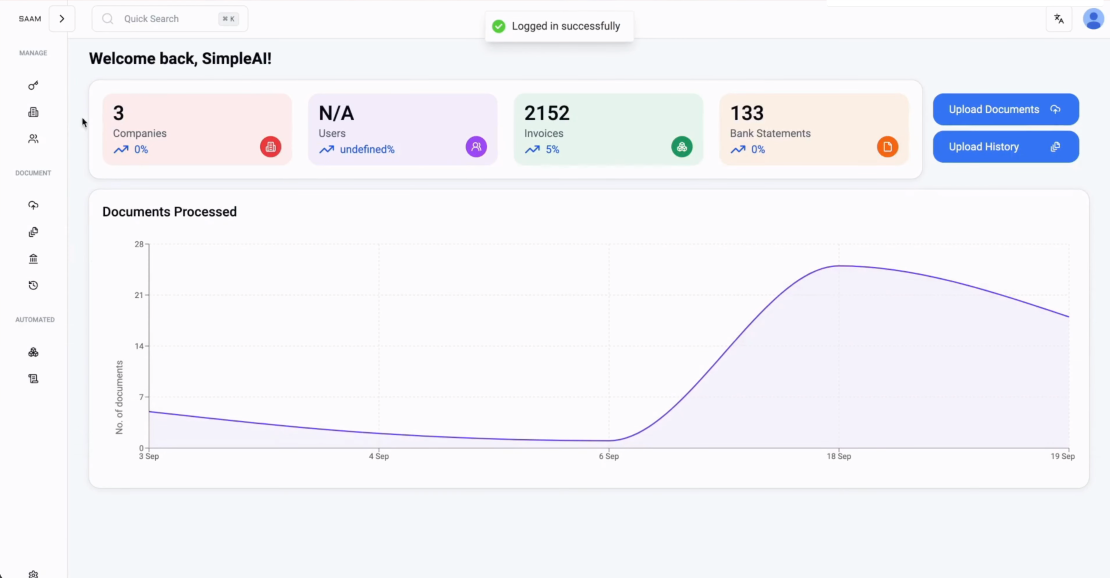Viewport: 1110px width, 578px height.
Task: Click the rules script icon under Automated
Action: 33,378
